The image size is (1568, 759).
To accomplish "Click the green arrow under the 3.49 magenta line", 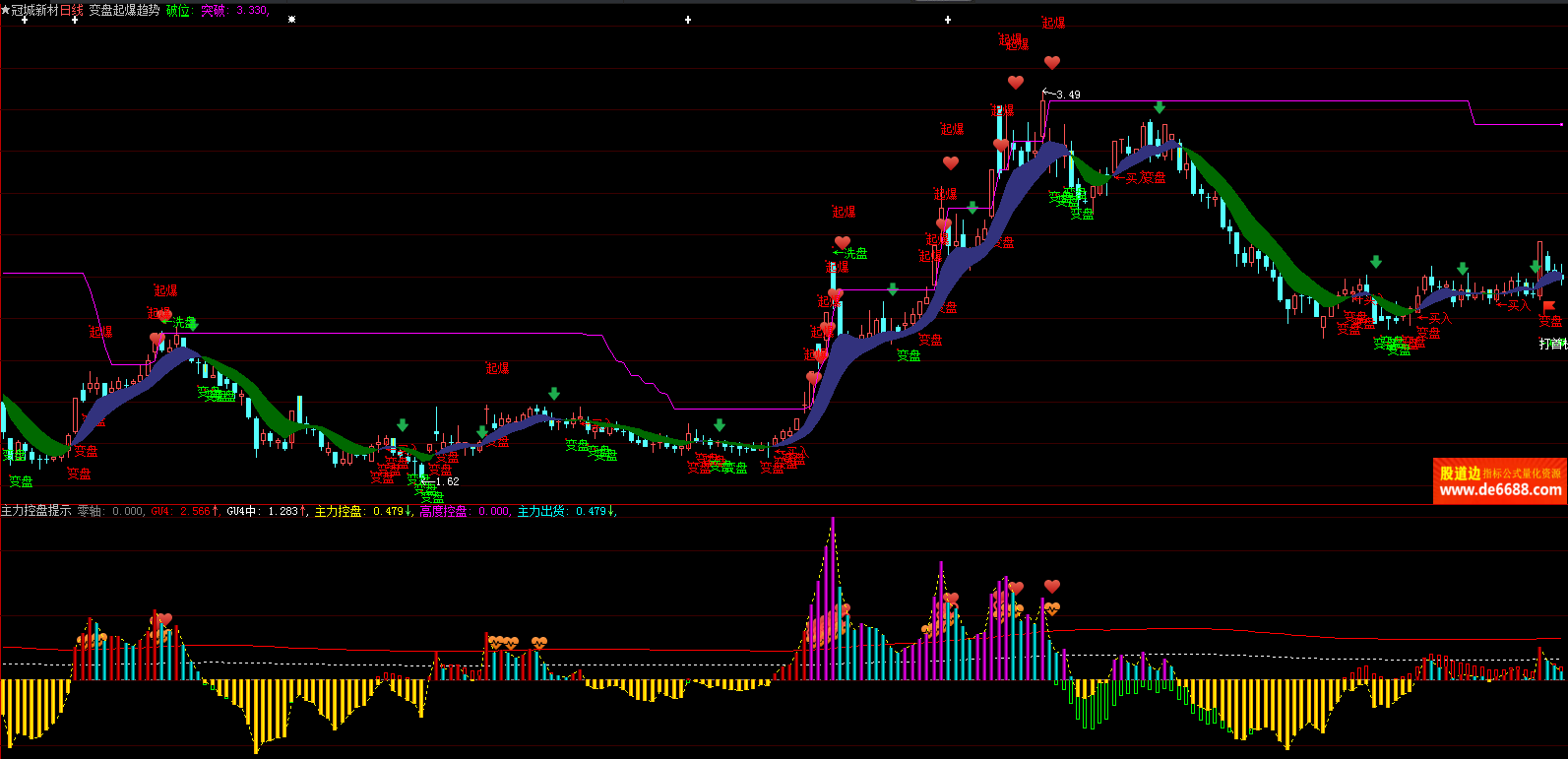I will (1160, 107).
